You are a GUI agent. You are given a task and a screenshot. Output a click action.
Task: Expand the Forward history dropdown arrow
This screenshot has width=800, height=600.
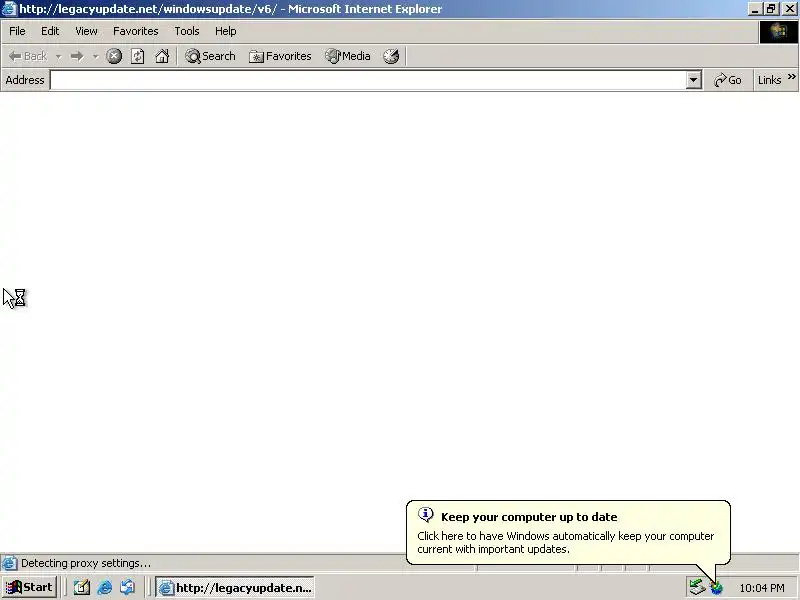coord(95,56)
